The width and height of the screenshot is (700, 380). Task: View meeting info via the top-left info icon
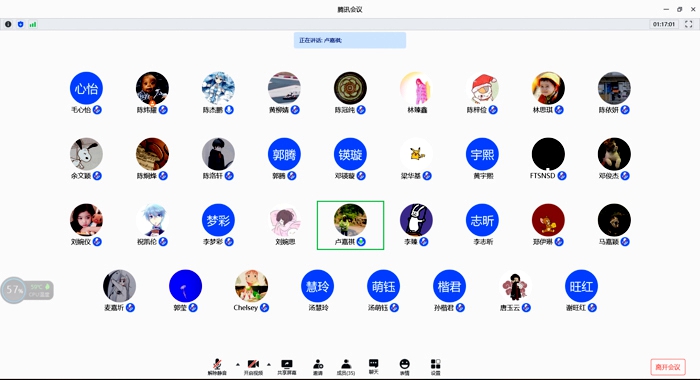pyautogui.click(x=8, y=24)
